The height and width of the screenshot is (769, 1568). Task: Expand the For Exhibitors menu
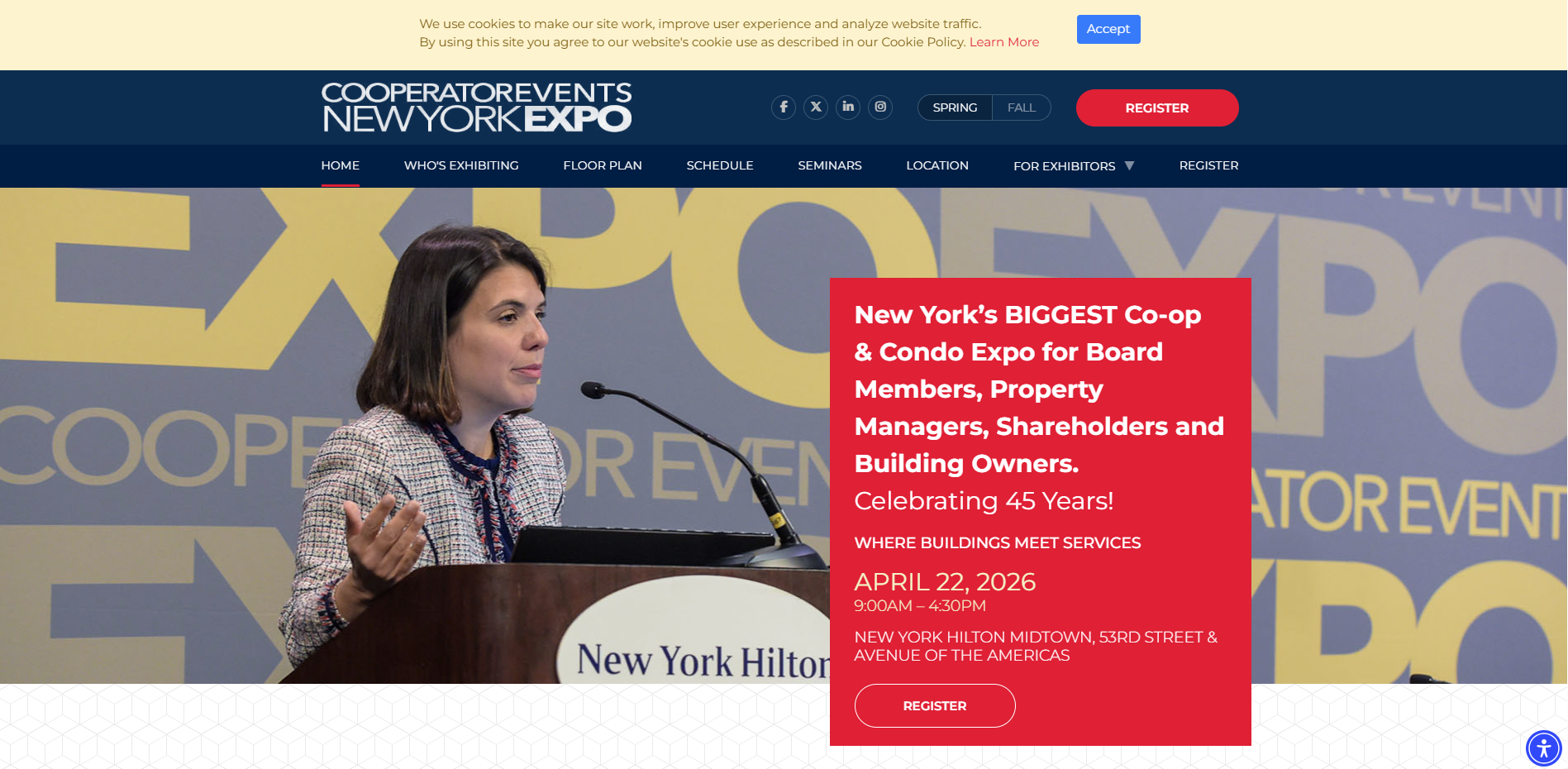[x=1064, y=165]
